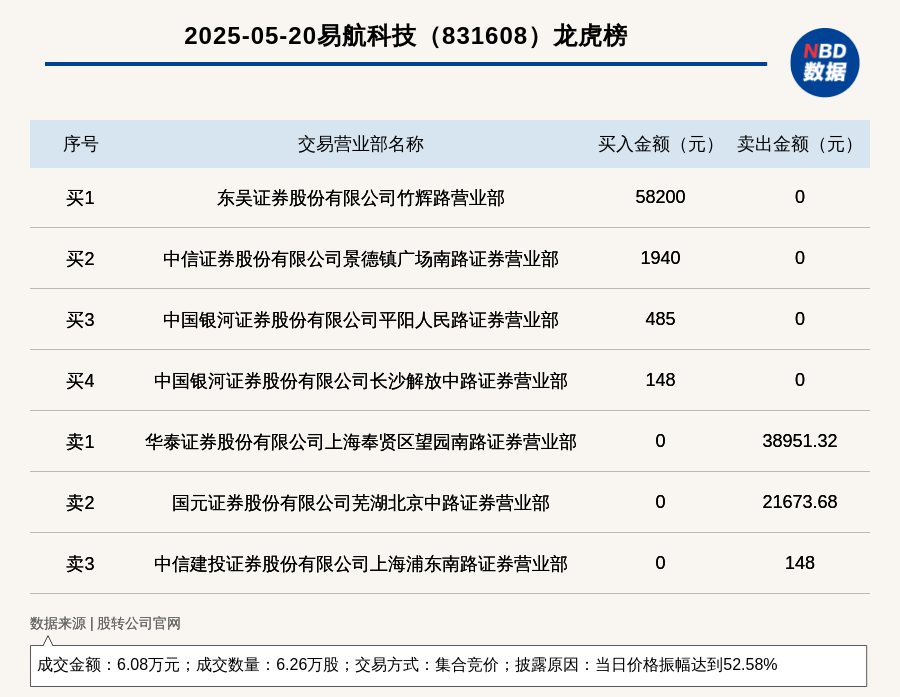Screen dimensions: 900x697
Task: Select the 卖2 row label
Action: point(80,502)
